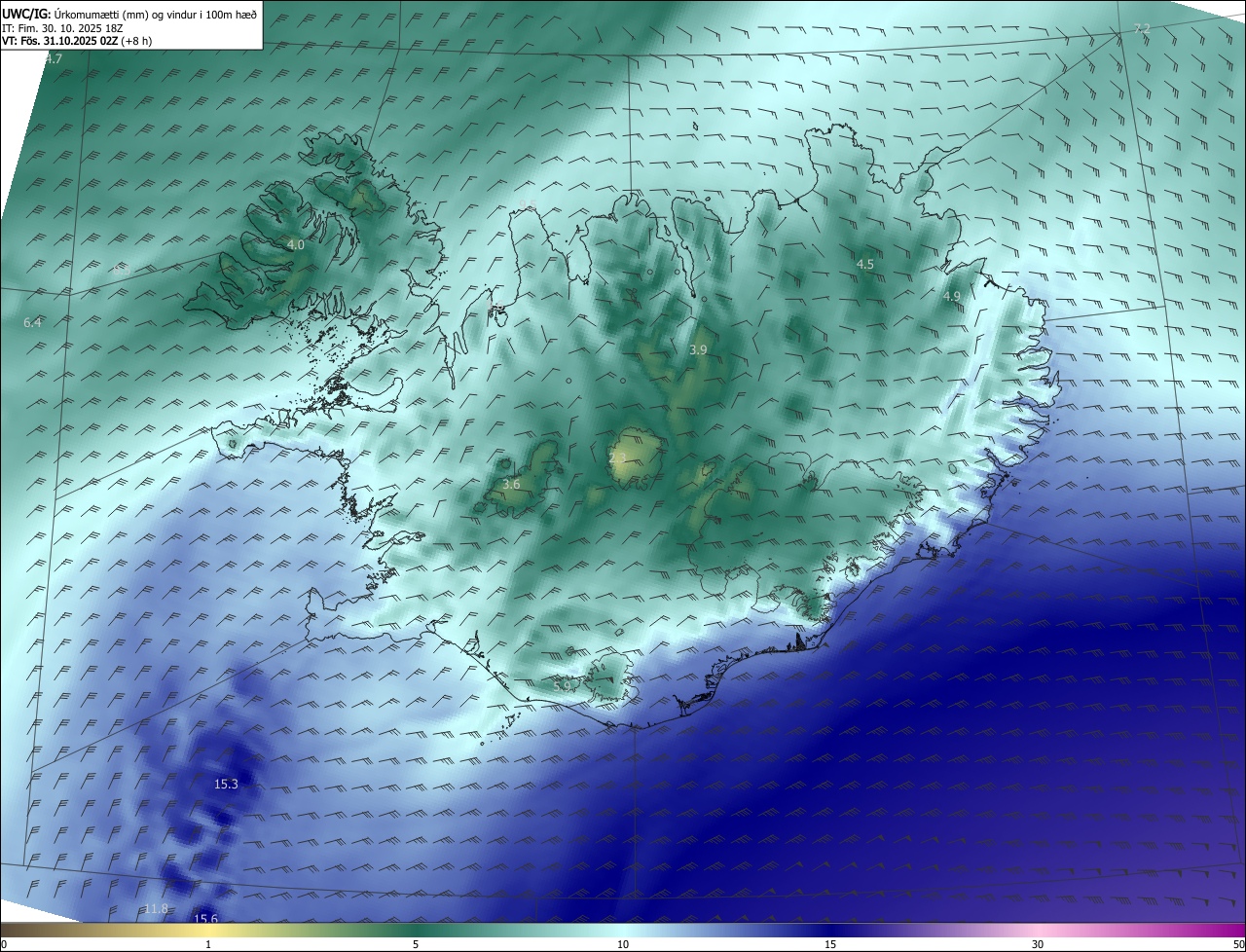The image size is (1246, 952).
Task: Click the 3.9 value on the map
Action: [698, 349]
